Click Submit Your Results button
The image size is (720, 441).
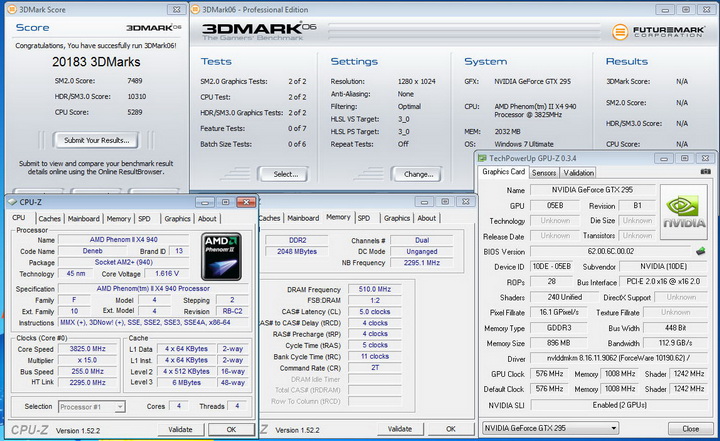pos(96,140)
